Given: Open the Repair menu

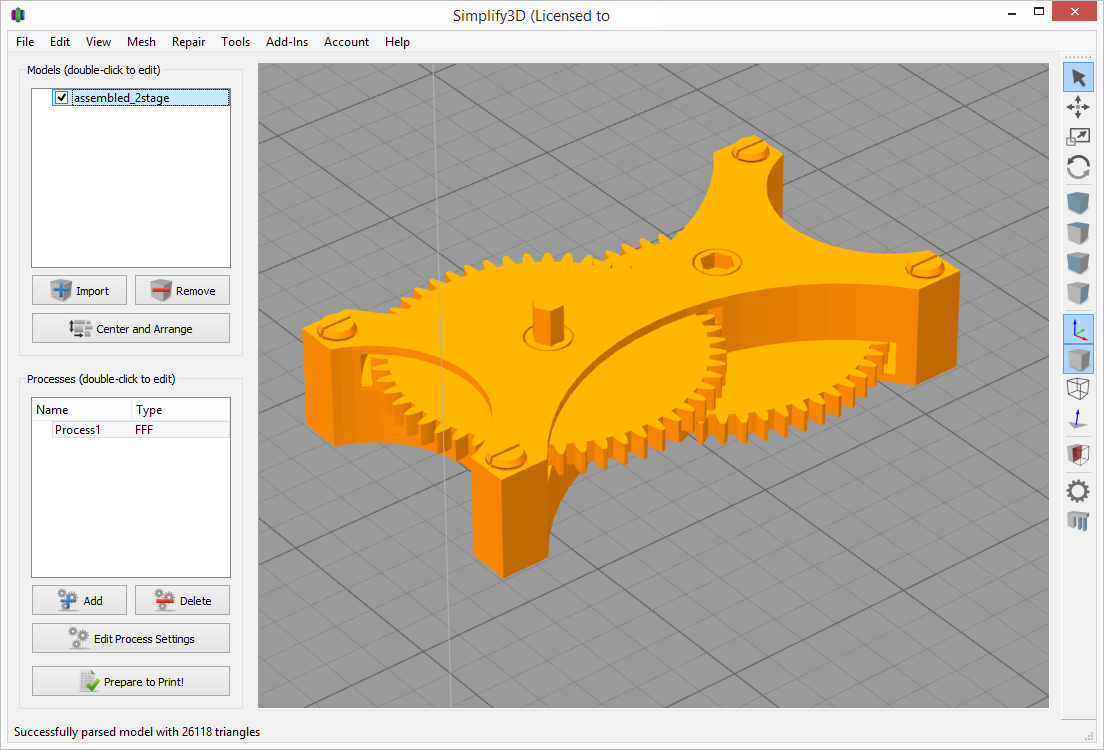Looking at the screenshot, I should [x=189, y=42].
